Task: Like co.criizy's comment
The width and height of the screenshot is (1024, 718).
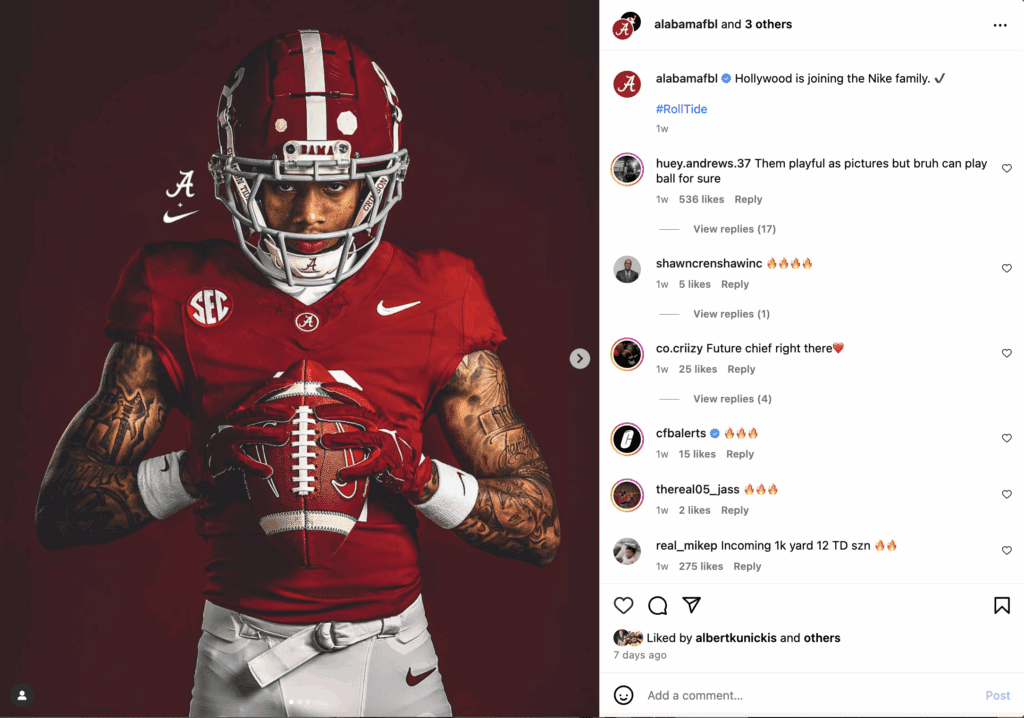Action: coord(1007,353)
